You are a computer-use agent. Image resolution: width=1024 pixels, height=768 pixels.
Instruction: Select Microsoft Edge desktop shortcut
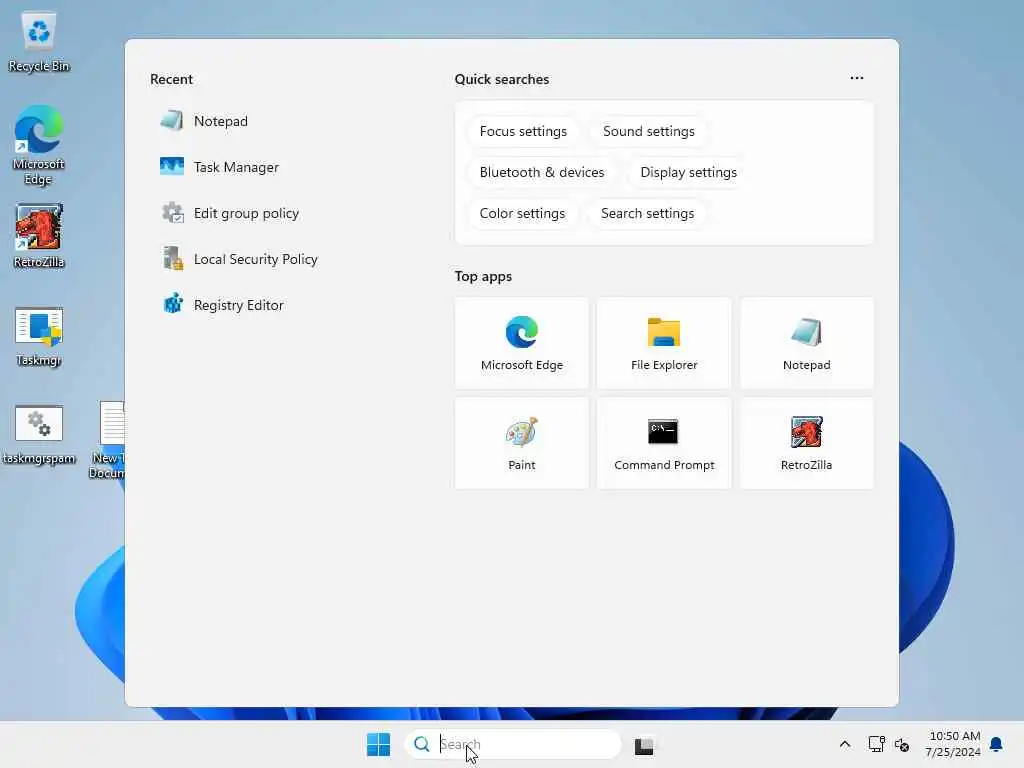tap(39, 145)
